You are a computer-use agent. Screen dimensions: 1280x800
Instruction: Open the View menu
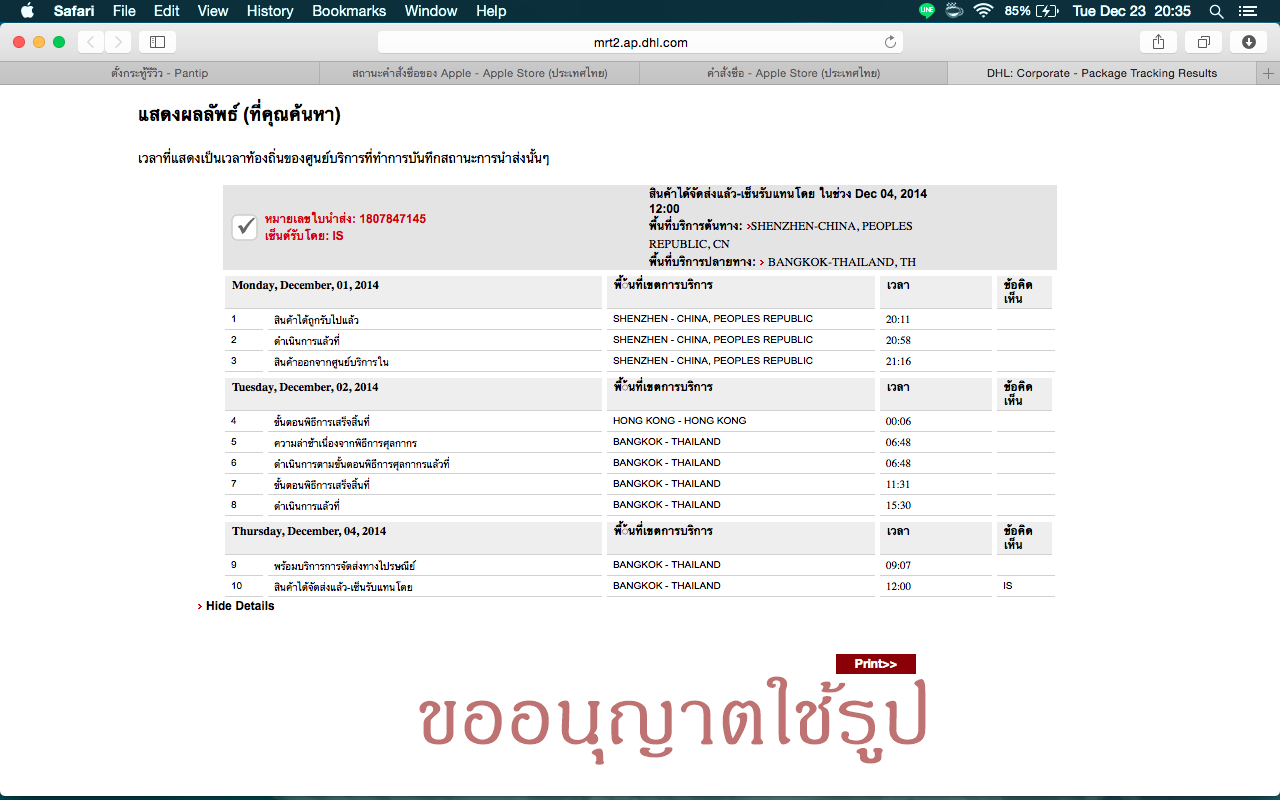[x=213, y=11]
